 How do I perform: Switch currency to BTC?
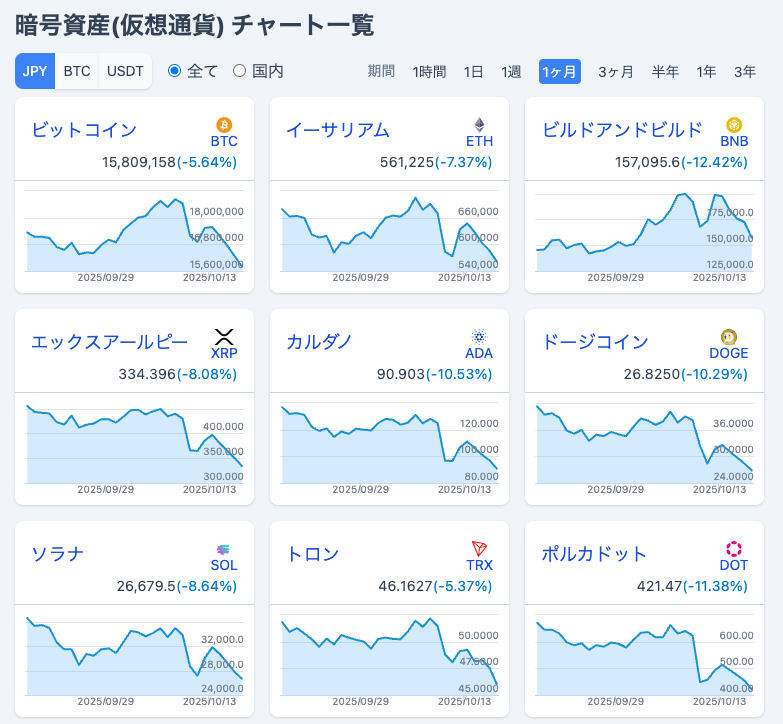(x=77, y=71)
